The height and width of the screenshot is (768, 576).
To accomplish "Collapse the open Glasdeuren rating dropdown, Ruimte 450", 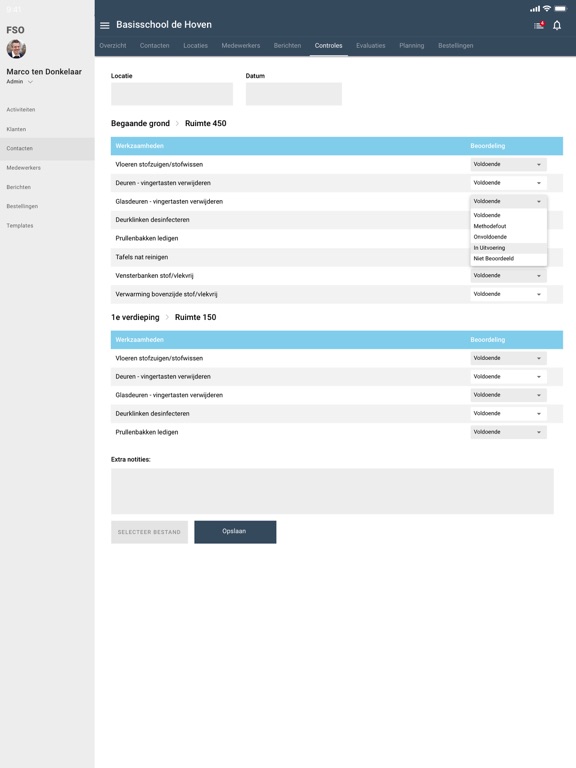I will pos(508,201).
